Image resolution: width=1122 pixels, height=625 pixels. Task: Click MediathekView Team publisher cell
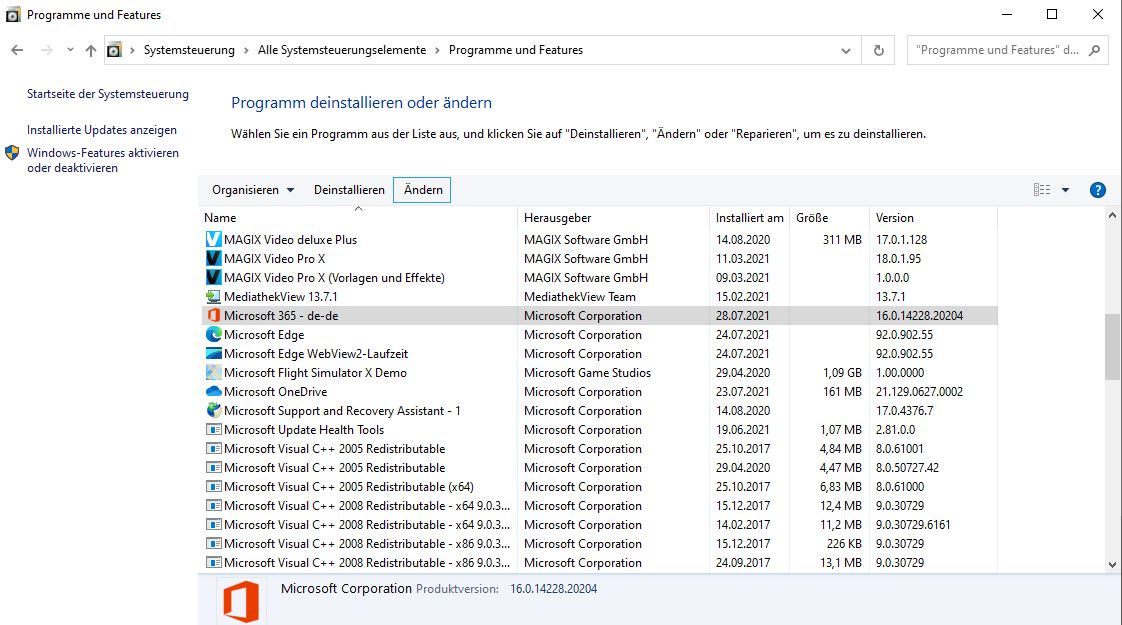click(x=580, y=296)
